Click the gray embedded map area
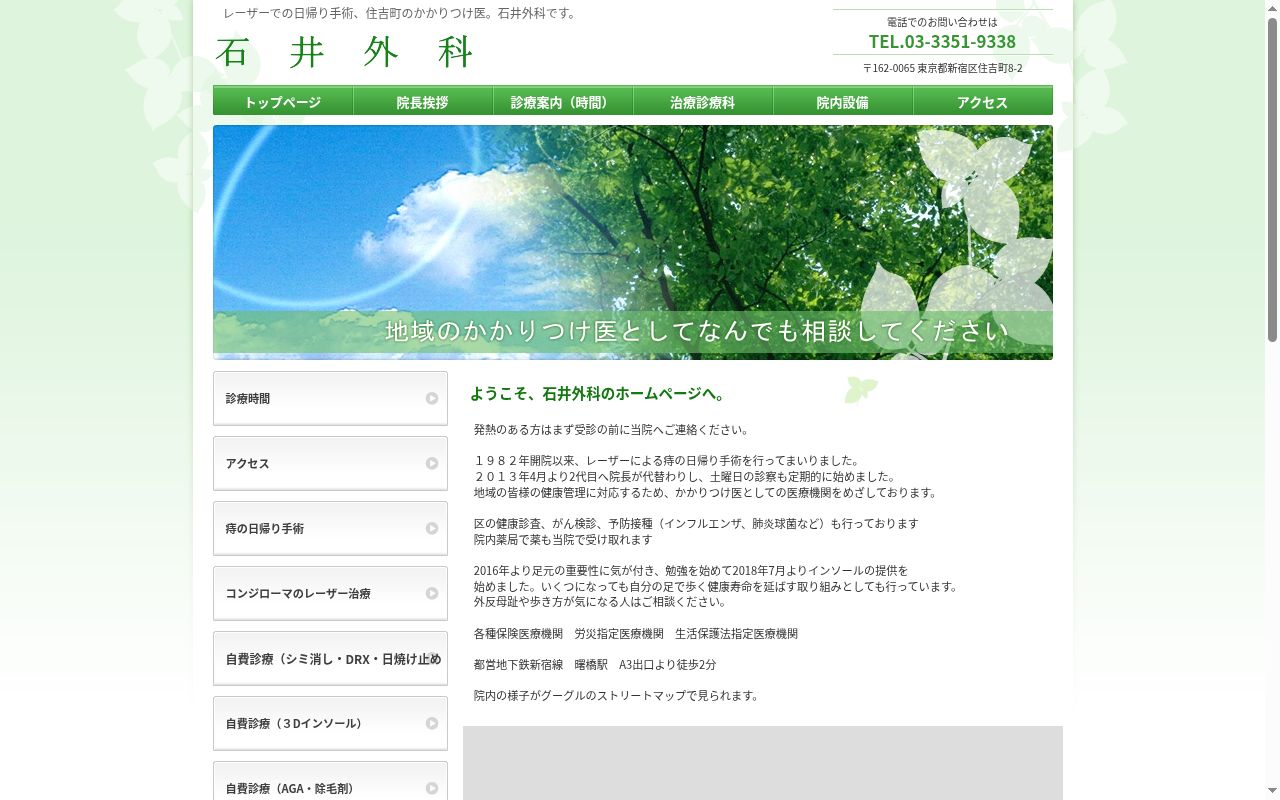1280x800 pixels. (x=763, y=763)
